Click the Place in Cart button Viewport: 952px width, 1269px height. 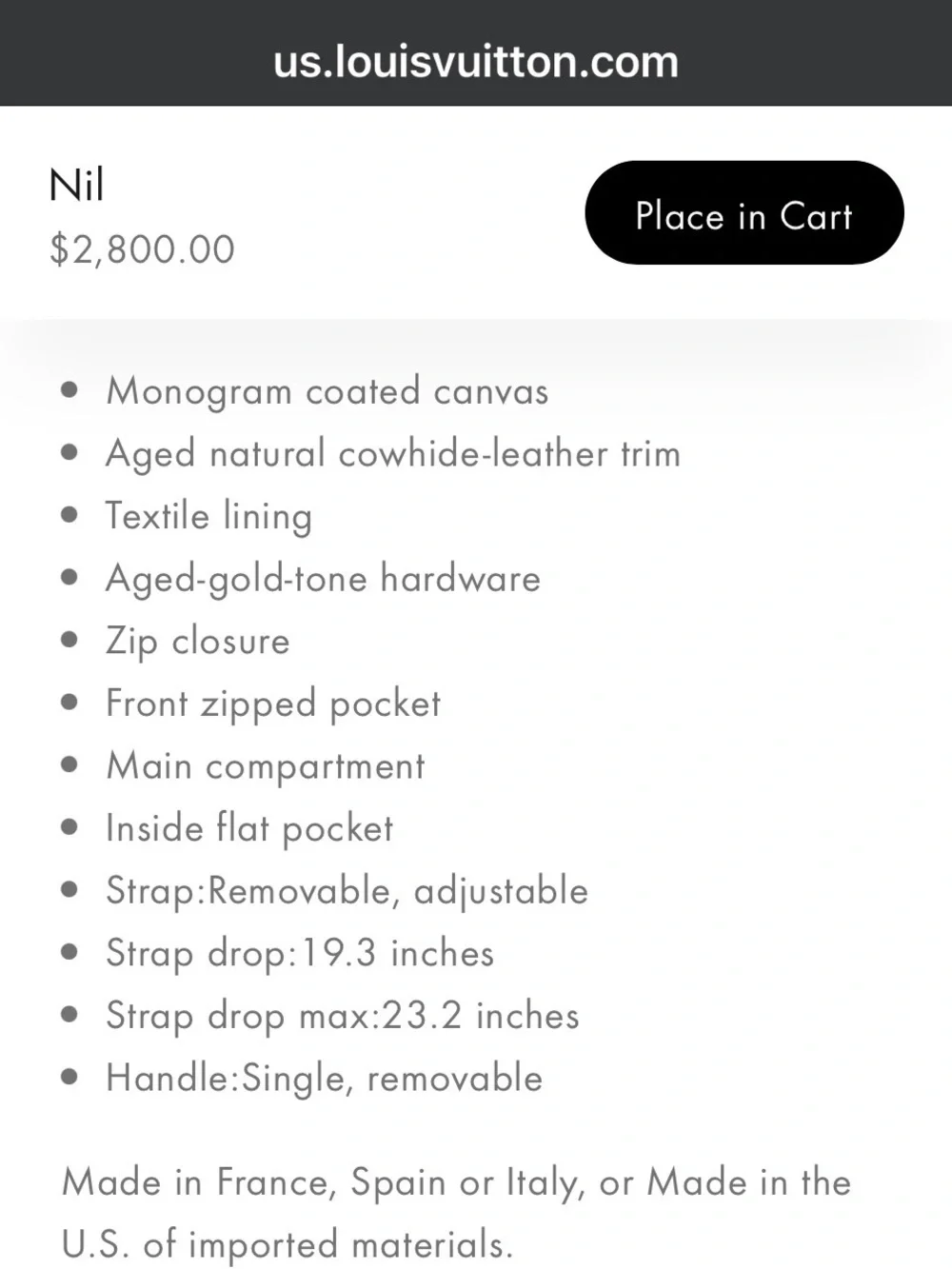point(744,212)
